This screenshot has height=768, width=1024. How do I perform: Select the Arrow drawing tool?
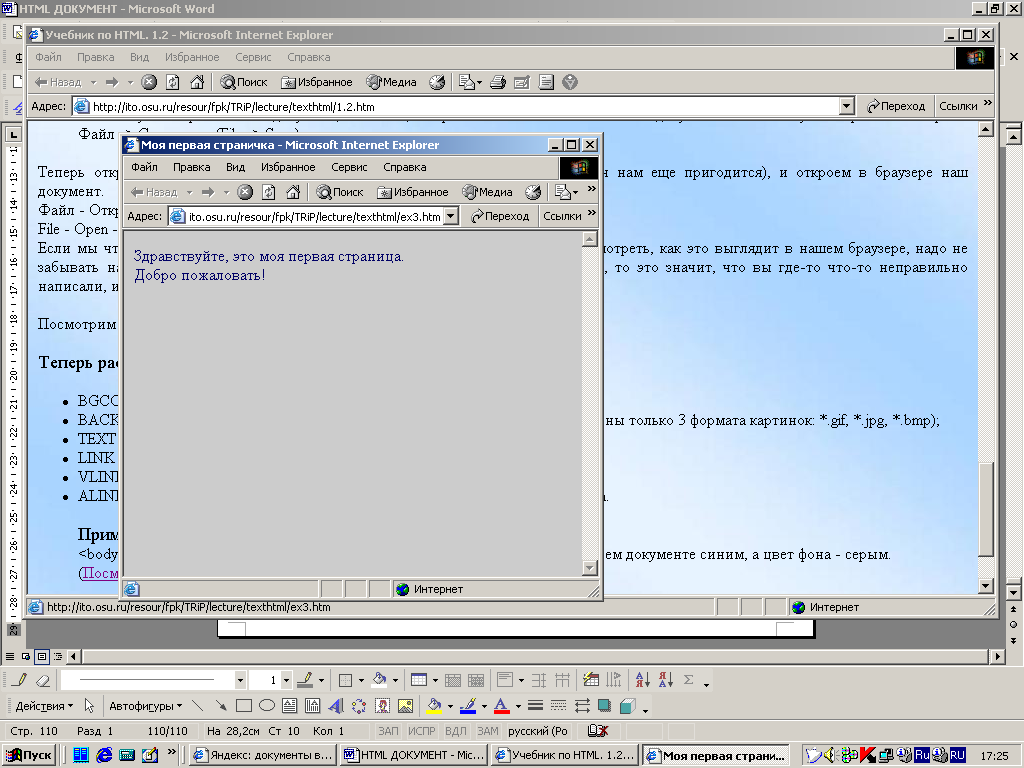[221, 706]
